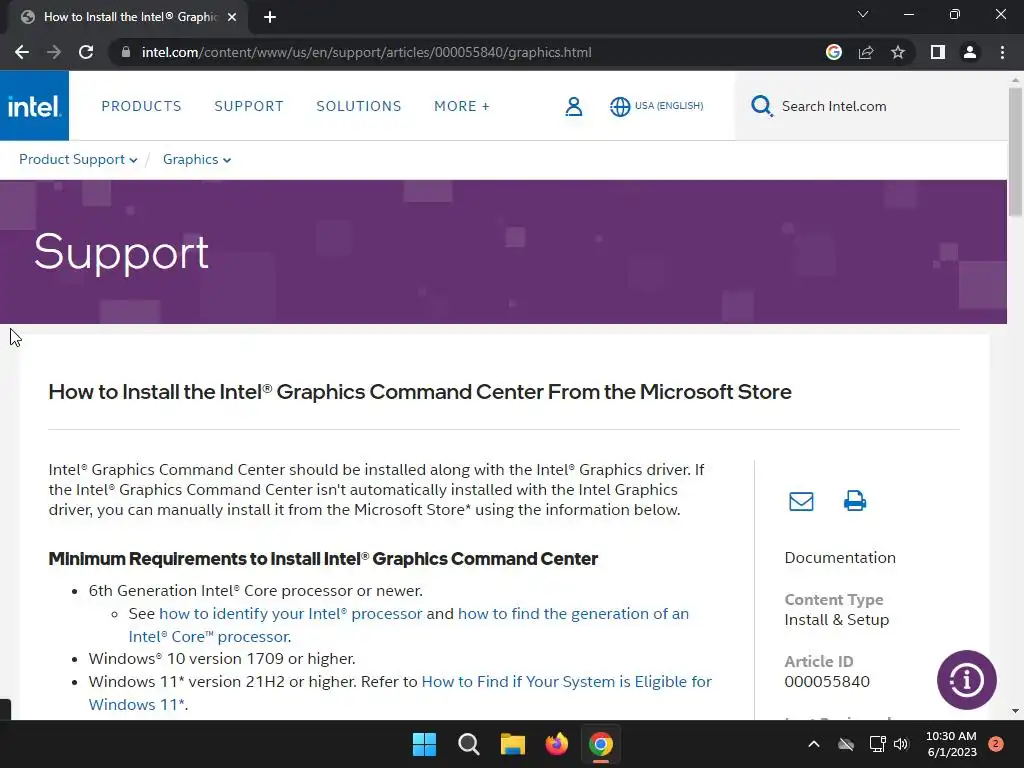Viewport: 1024px width, 768px height.
Task: Click the scrollbar down arrow
Action: (x=1015, y=711)
